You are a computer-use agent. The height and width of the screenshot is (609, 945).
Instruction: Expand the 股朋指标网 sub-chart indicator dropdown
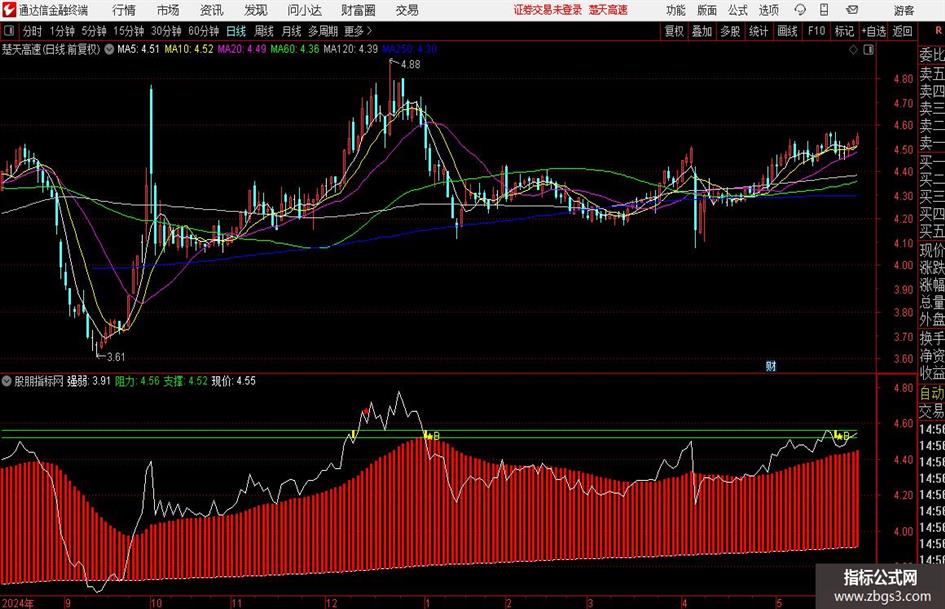[7, 381]
